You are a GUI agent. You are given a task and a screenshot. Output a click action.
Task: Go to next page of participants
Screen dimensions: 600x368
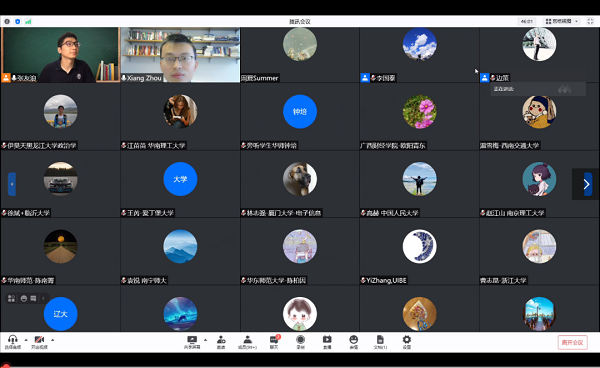[586, 184]
